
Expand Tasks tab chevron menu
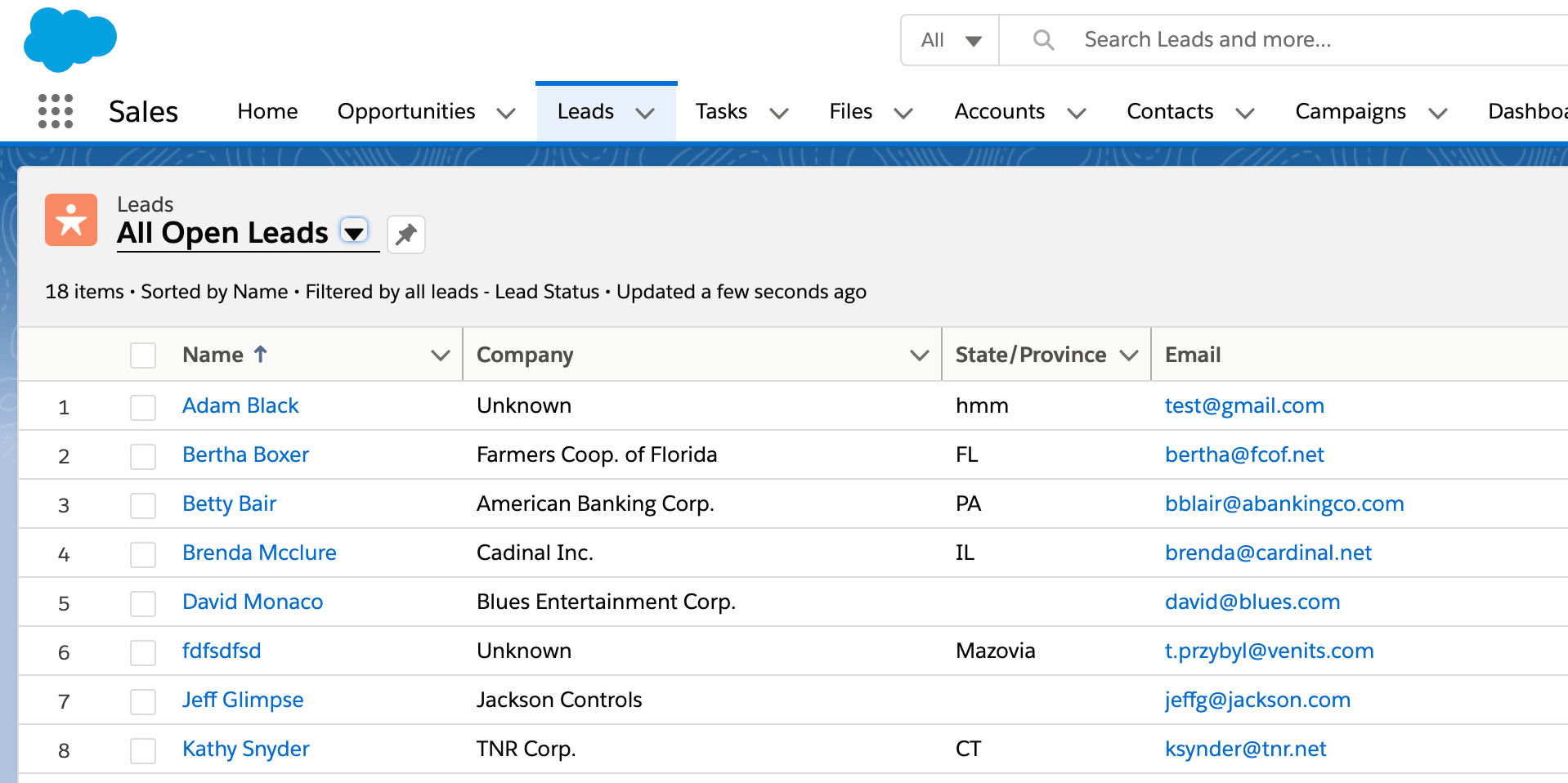tap(779, 113)
